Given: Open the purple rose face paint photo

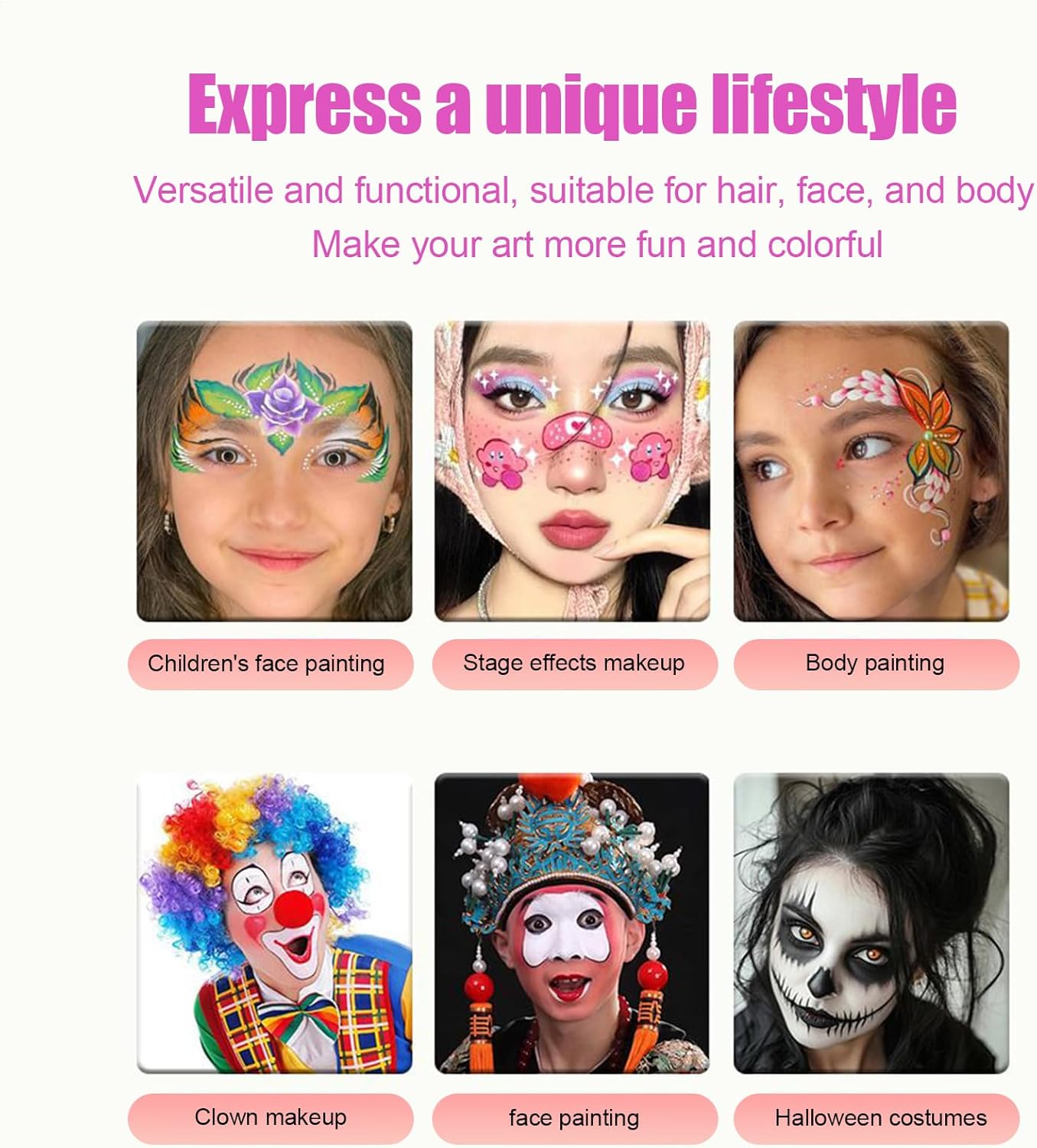Looking at the screenshot, I should point(274,471).
